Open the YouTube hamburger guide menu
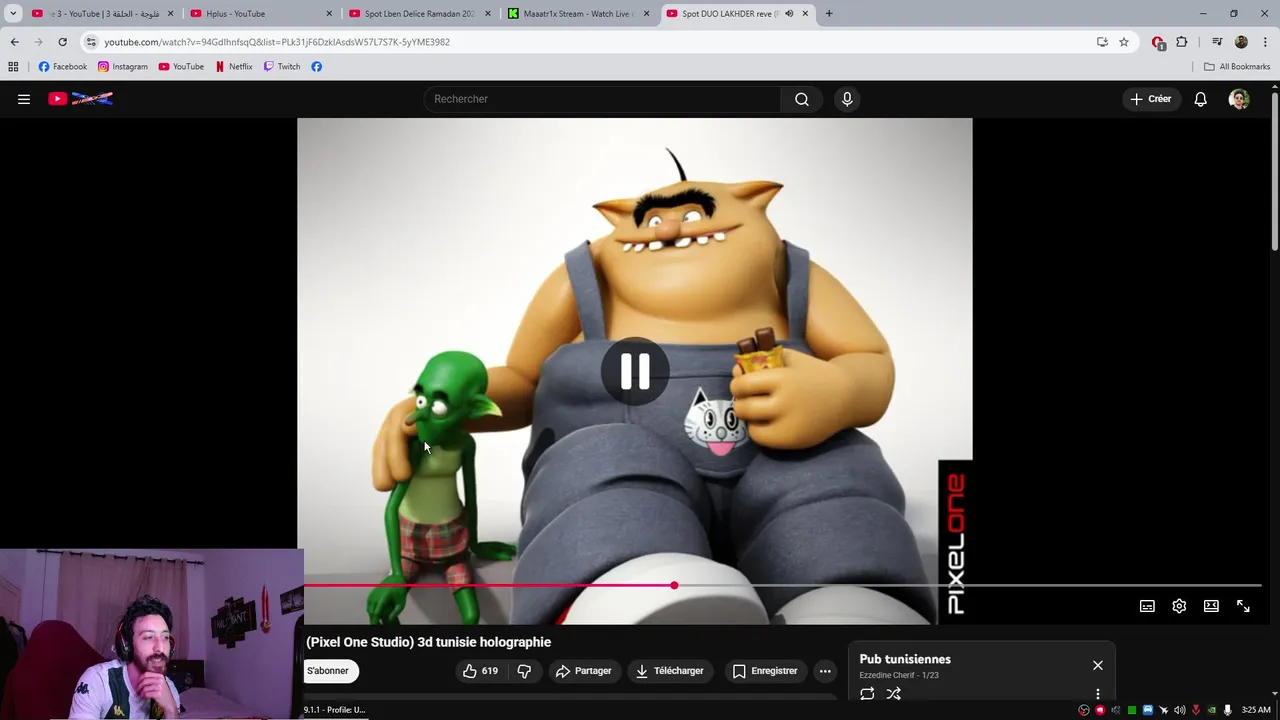Screen dimensions: 1280x720 tap(24, 99)
